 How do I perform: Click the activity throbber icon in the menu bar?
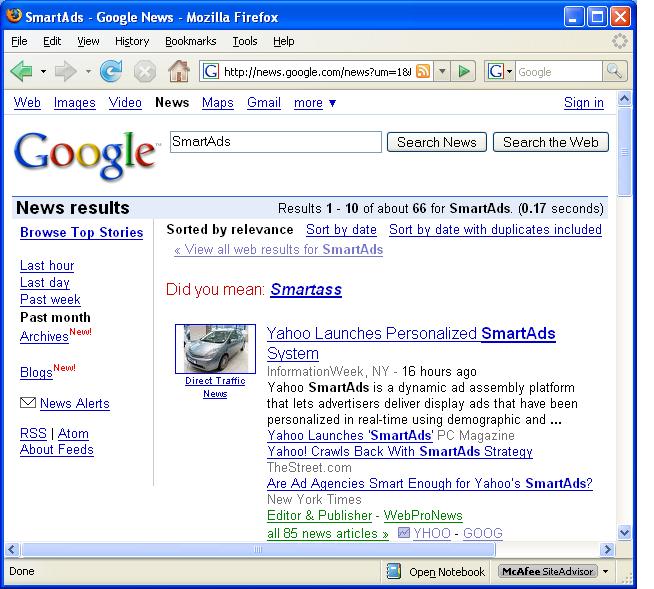click(x=619, y=41)
